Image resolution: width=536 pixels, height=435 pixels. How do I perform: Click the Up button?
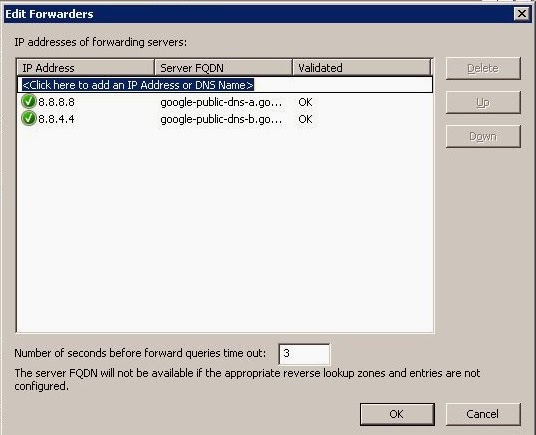tap(483, 102)
